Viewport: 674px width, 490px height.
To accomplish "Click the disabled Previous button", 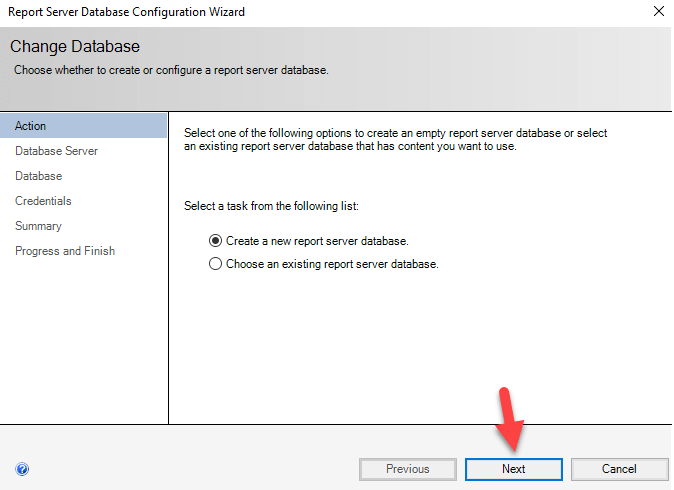I will (x=408, y=469).
